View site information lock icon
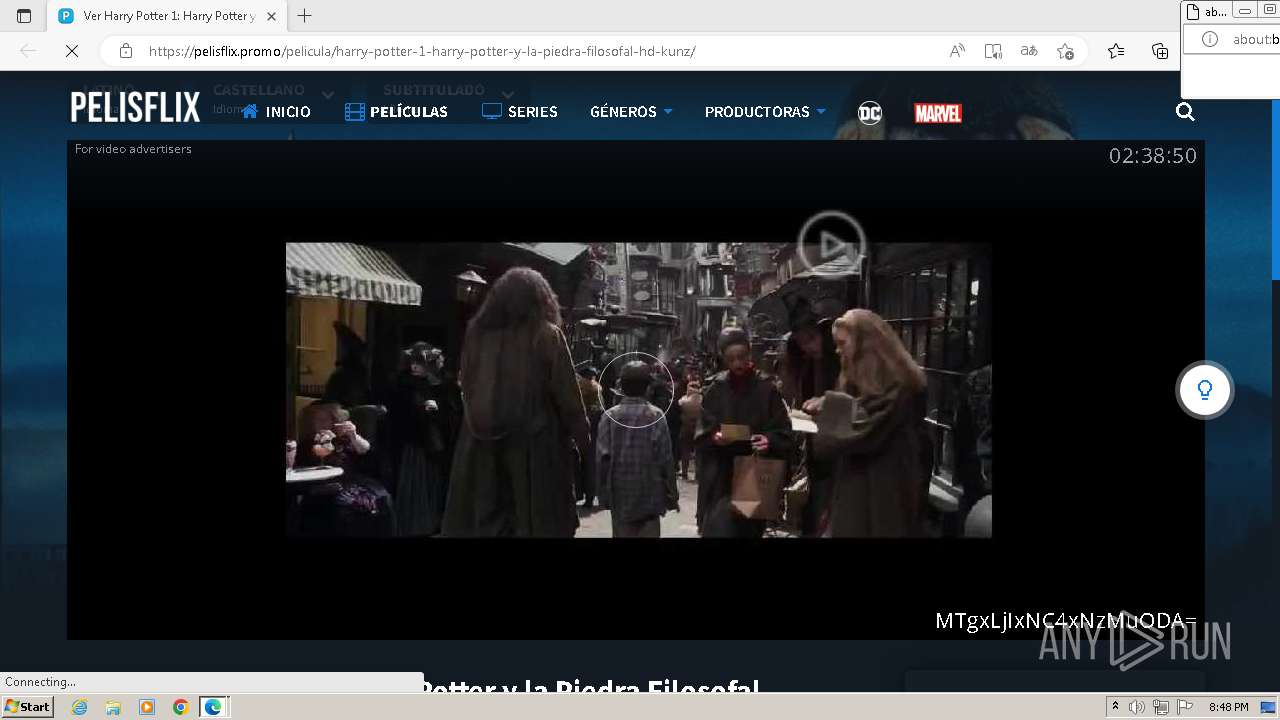Image resolution: width=1280 pixels, height=720 pixels. click(126, 51)
